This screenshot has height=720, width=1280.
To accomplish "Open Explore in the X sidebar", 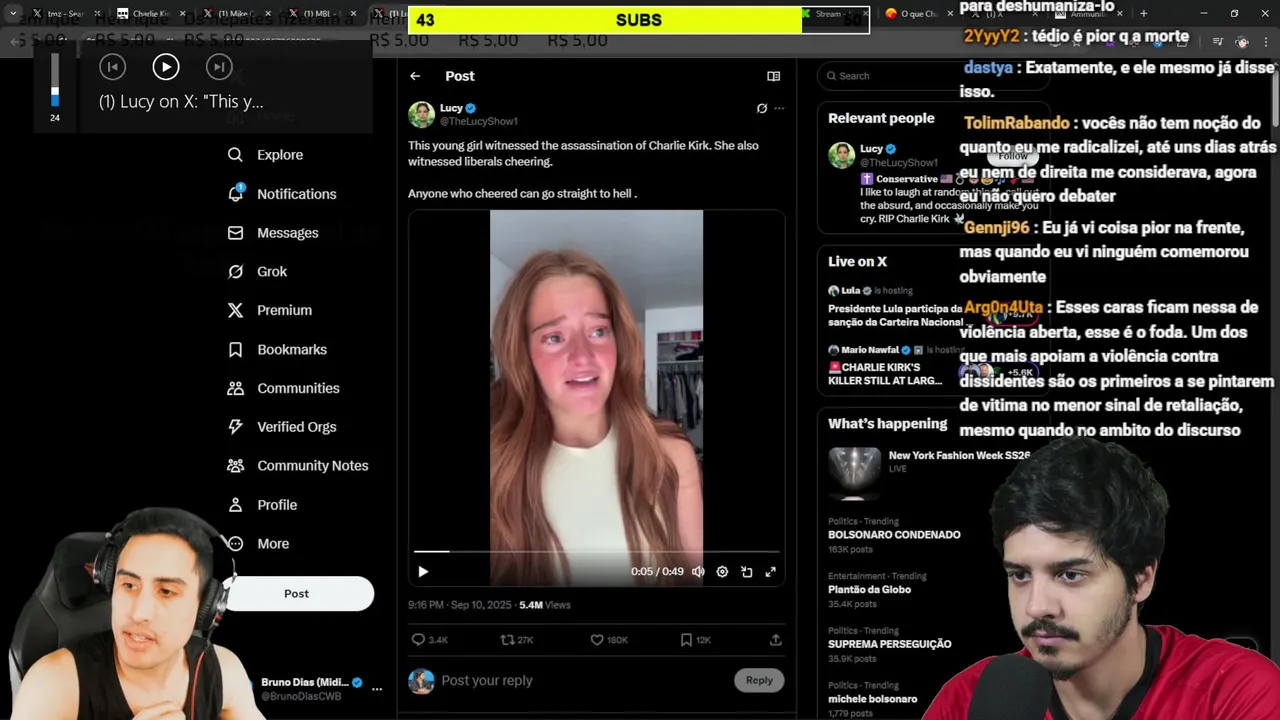I will point(265,155).
